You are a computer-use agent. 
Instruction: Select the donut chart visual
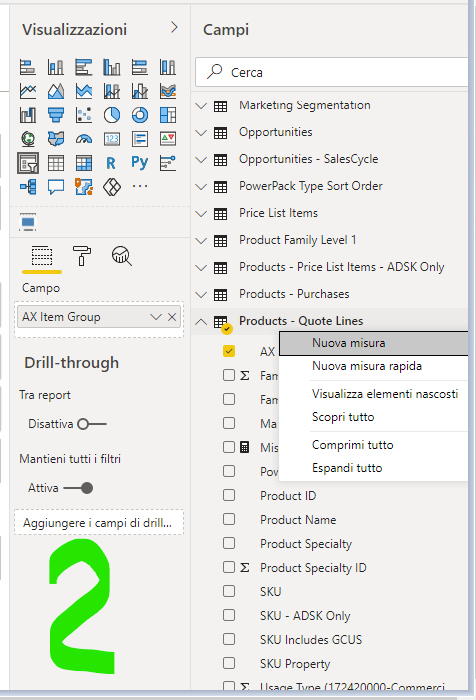[x=140, y=115]
